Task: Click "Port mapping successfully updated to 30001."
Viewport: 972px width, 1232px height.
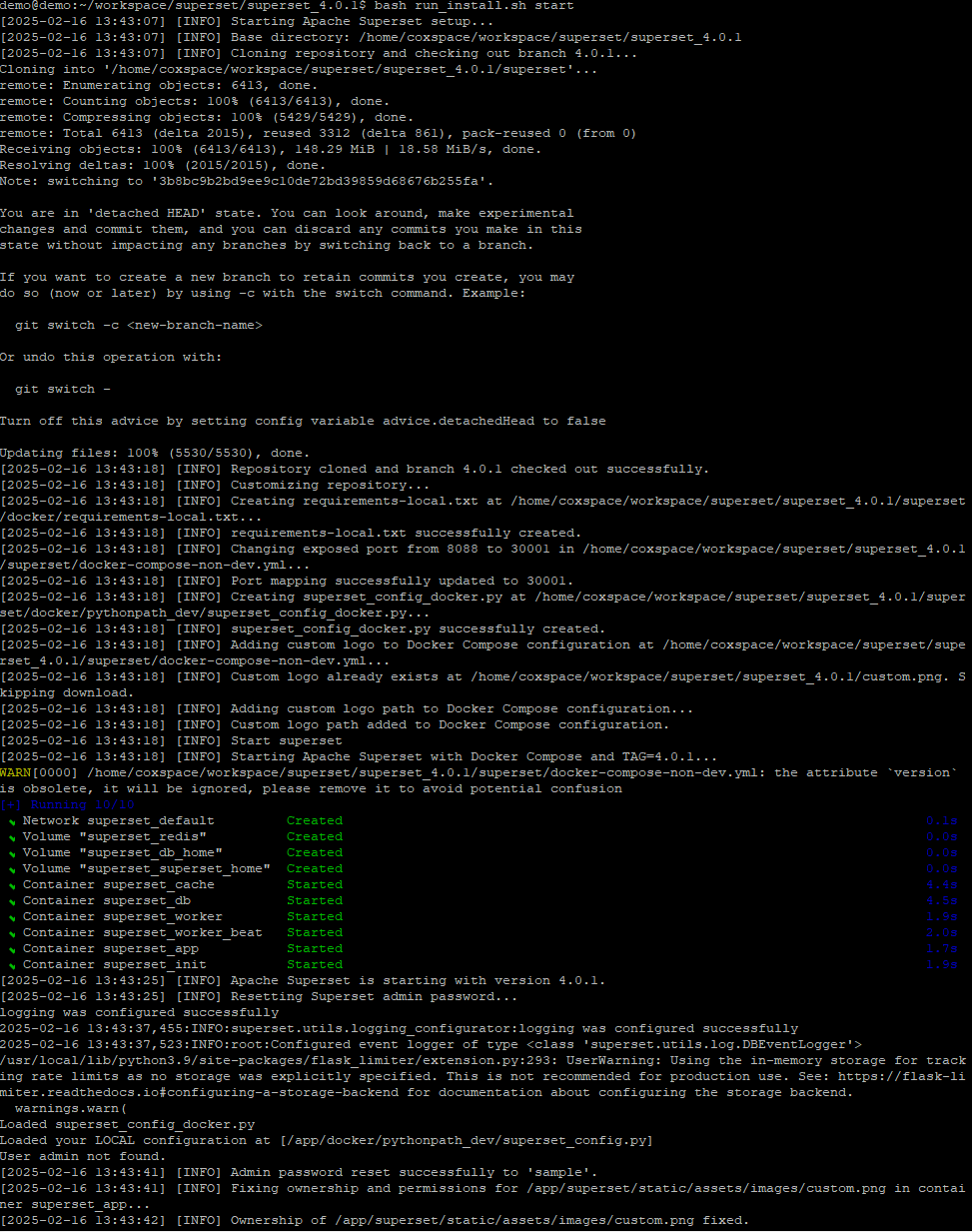Action: (403, 582)
